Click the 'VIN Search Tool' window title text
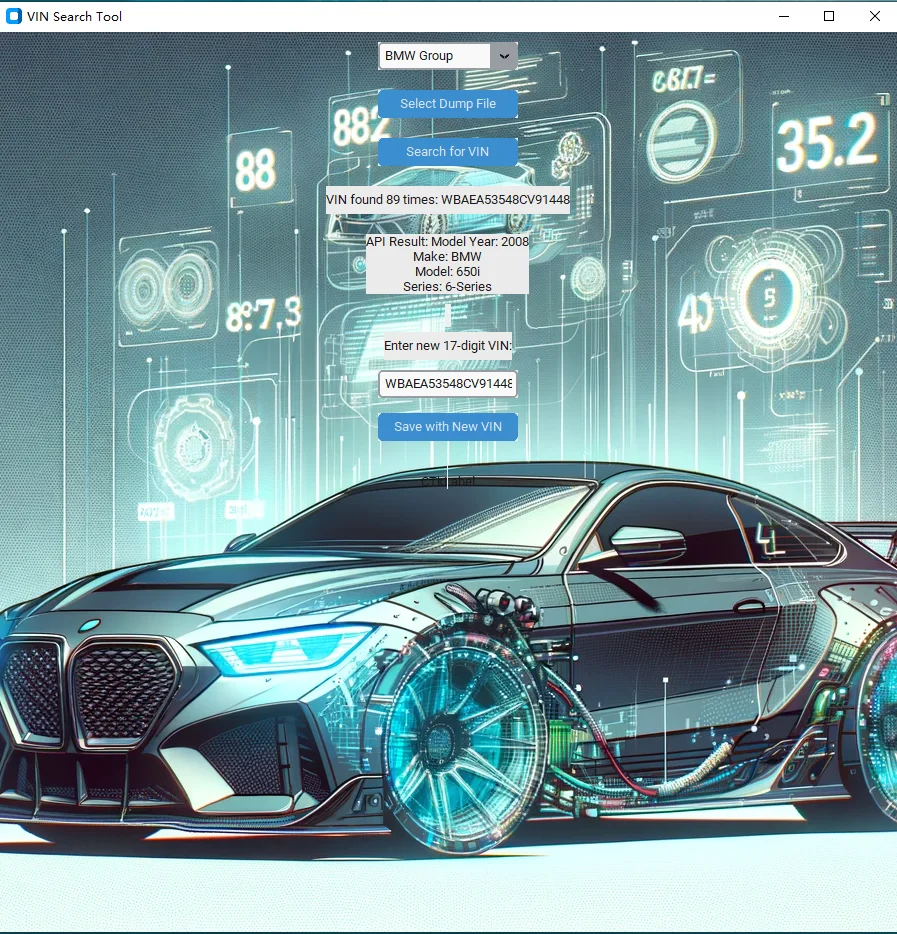This screenshot has width=897, height=934. pos(74,17)
